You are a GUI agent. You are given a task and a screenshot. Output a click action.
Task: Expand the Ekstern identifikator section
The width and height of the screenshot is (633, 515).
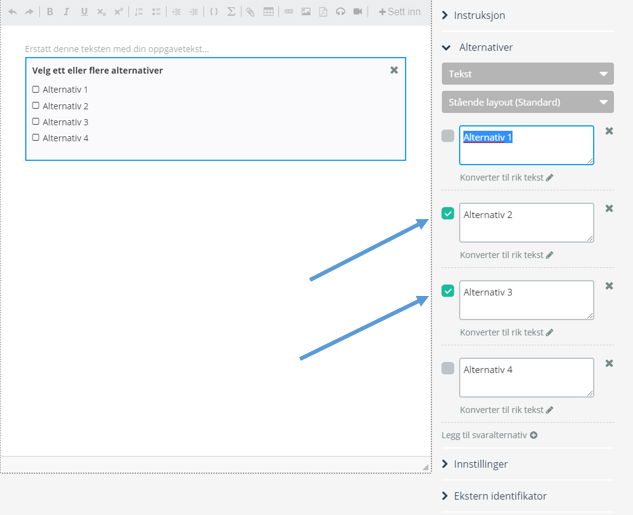(x=494, y=496)
